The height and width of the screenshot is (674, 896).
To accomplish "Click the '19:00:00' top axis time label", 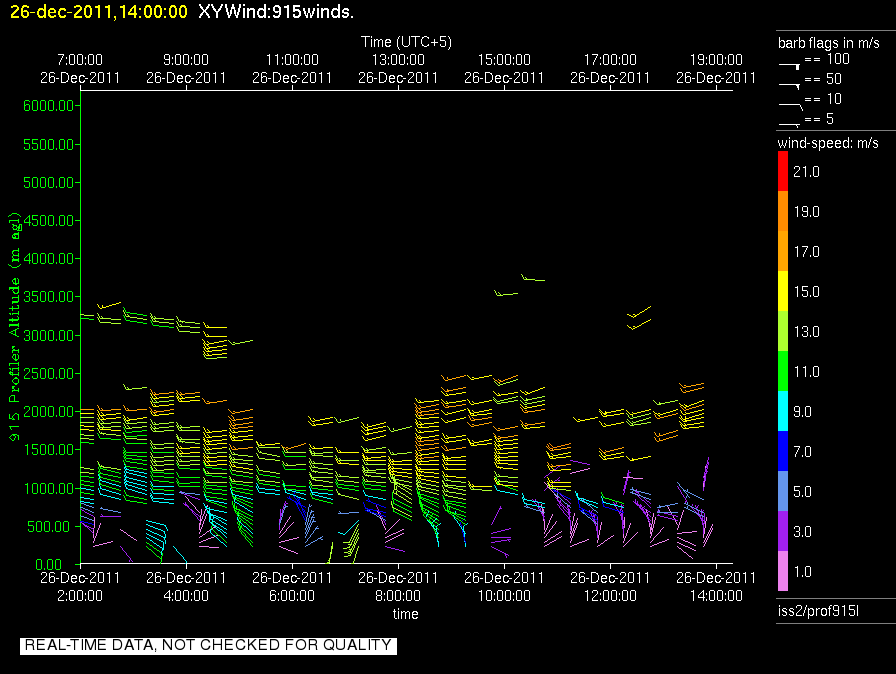I will coord(716,59).
